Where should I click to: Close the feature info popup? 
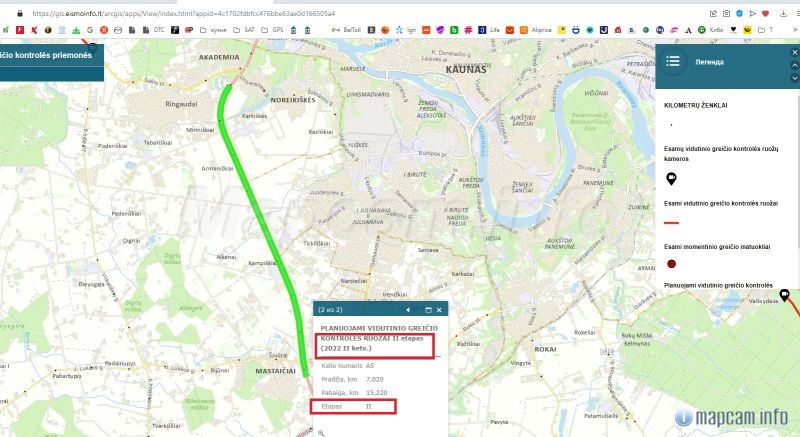(x=440, y=310)
